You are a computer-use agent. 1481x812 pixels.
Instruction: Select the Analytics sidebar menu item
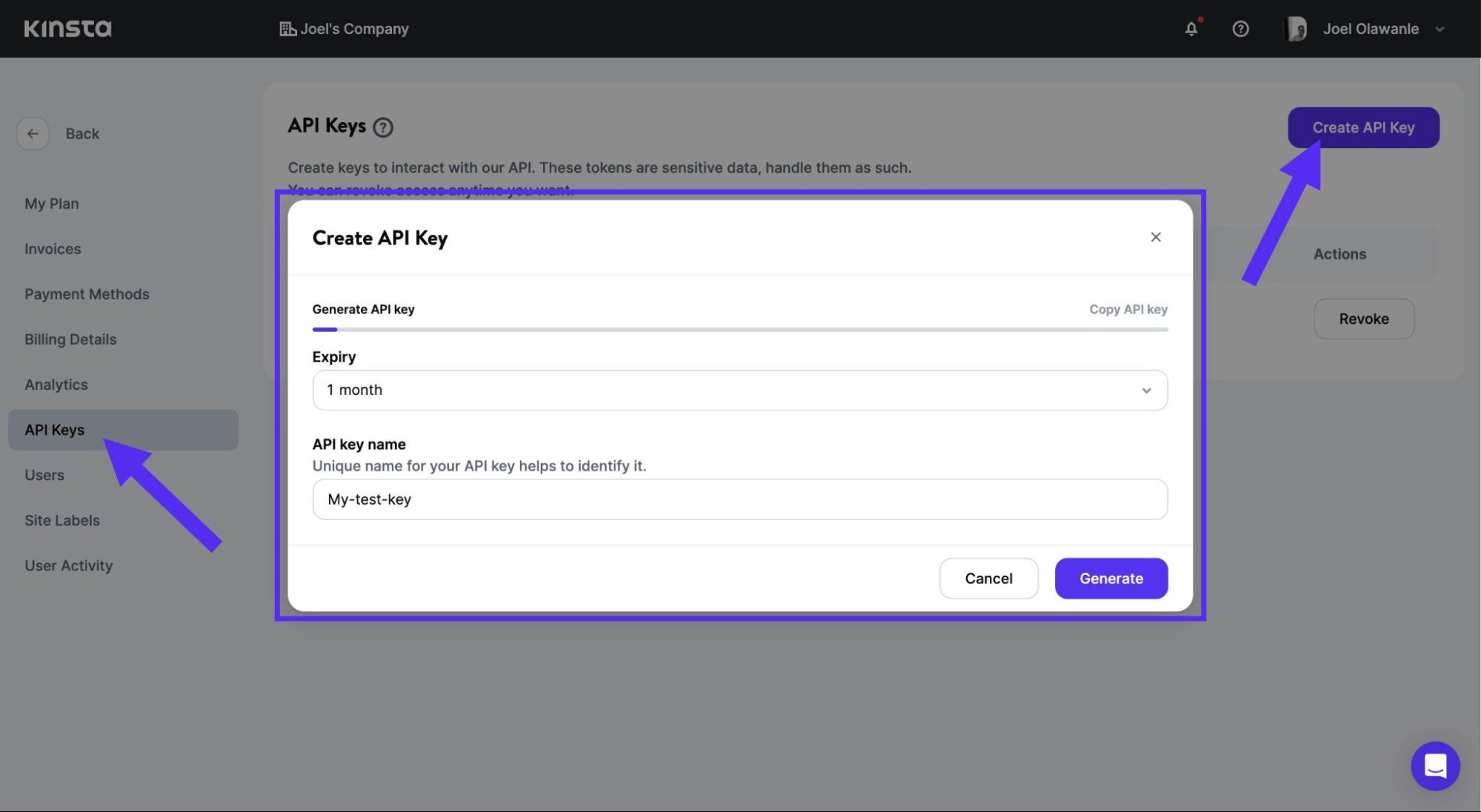click(x=56, y=384)
